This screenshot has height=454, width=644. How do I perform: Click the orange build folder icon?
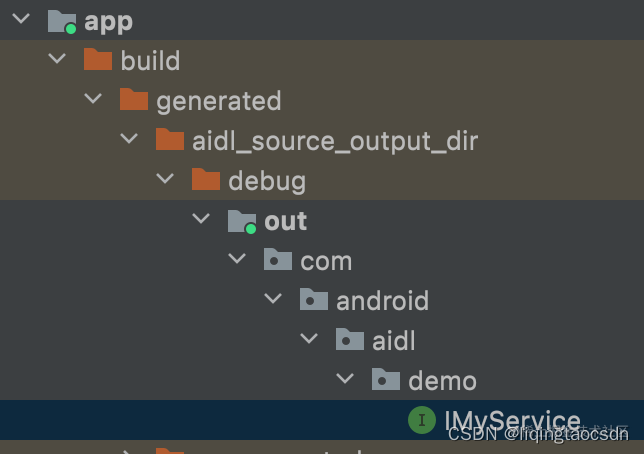(98, 59)
